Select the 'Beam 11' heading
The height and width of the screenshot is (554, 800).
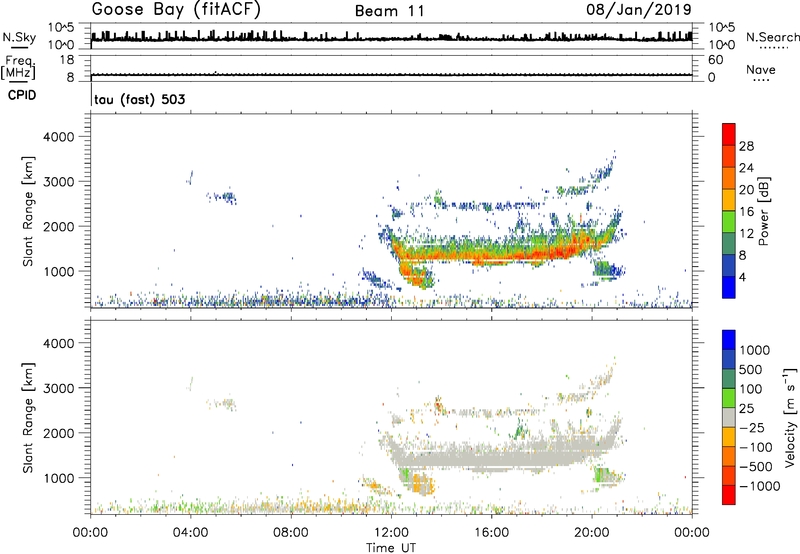(x=390, y=11)
